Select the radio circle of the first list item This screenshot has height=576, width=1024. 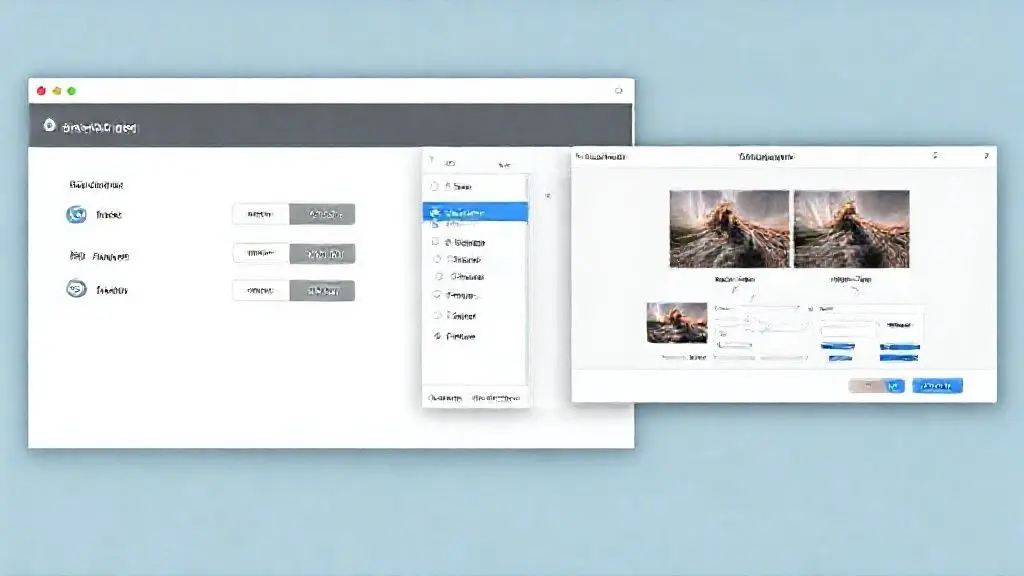(434, 186)
